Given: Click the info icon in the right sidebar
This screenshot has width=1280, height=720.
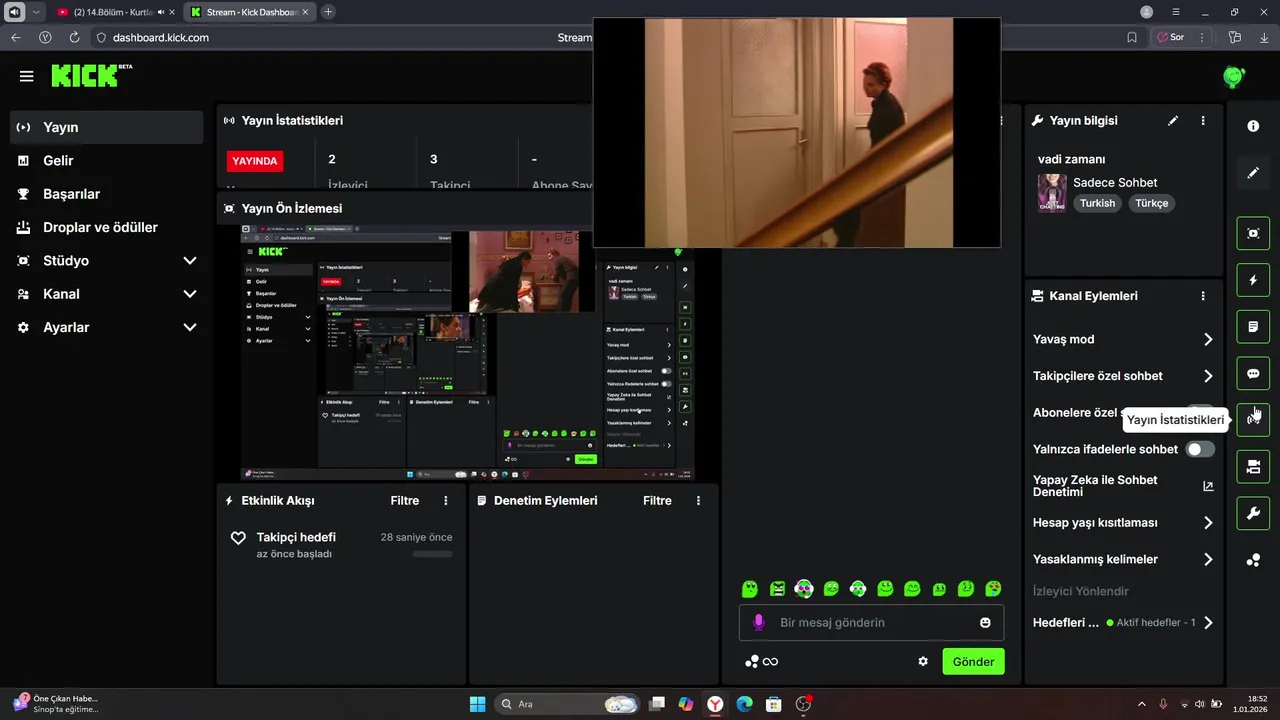Looking at the screenshot, I should [x=1253, y=126].
